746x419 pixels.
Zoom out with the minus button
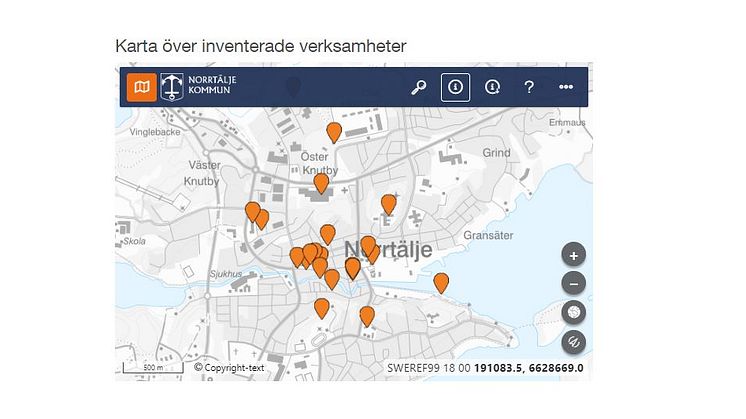(574, 284)
